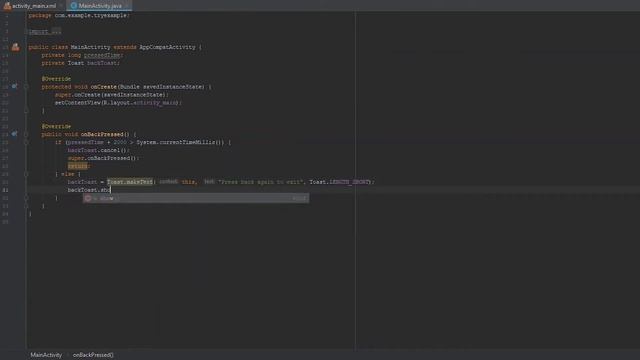Click the pressedTime field declaration
This screenshot has width=640, height=360.
[x=102, y=55]
